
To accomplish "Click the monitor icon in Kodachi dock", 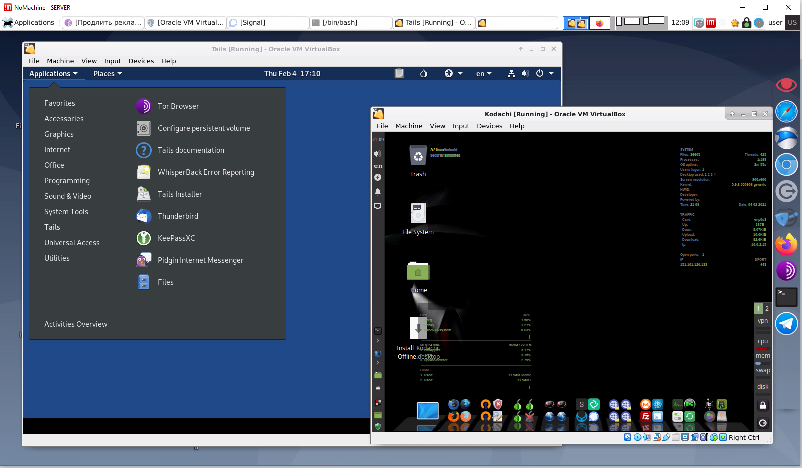I will pyautogui.click(x=428, y=411).
